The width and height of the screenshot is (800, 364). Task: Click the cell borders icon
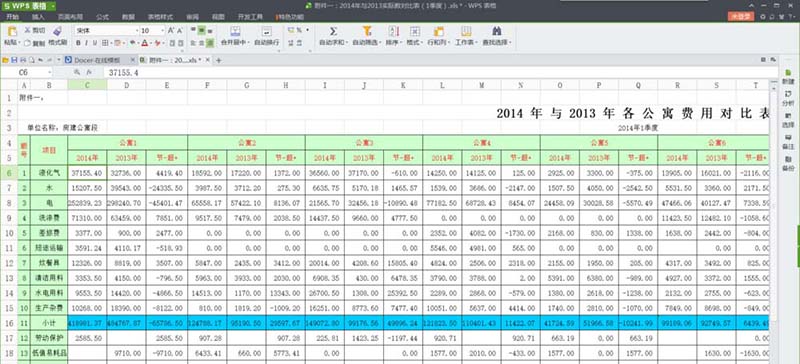(x=105, y=43)
